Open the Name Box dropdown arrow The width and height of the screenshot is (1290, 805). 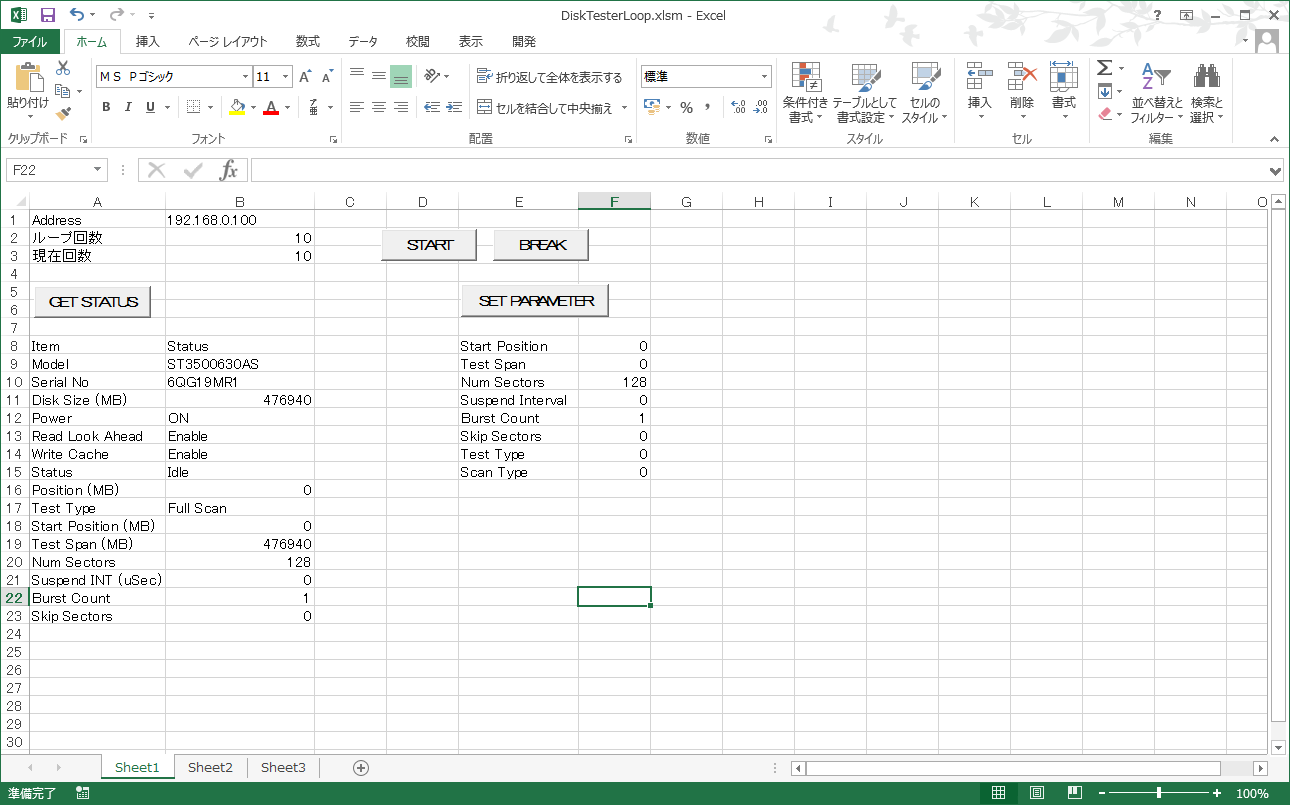coord(97,170)
